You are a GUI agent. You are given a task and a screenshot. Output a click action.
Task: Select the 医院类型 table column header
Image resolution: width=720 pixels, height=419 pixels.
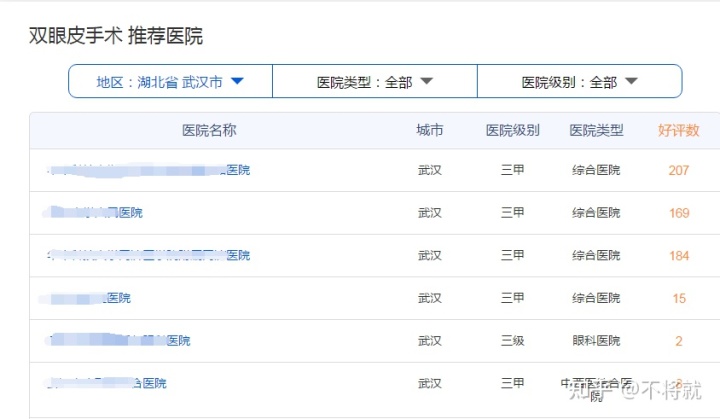pyautogui.click(x=596, y=131)
